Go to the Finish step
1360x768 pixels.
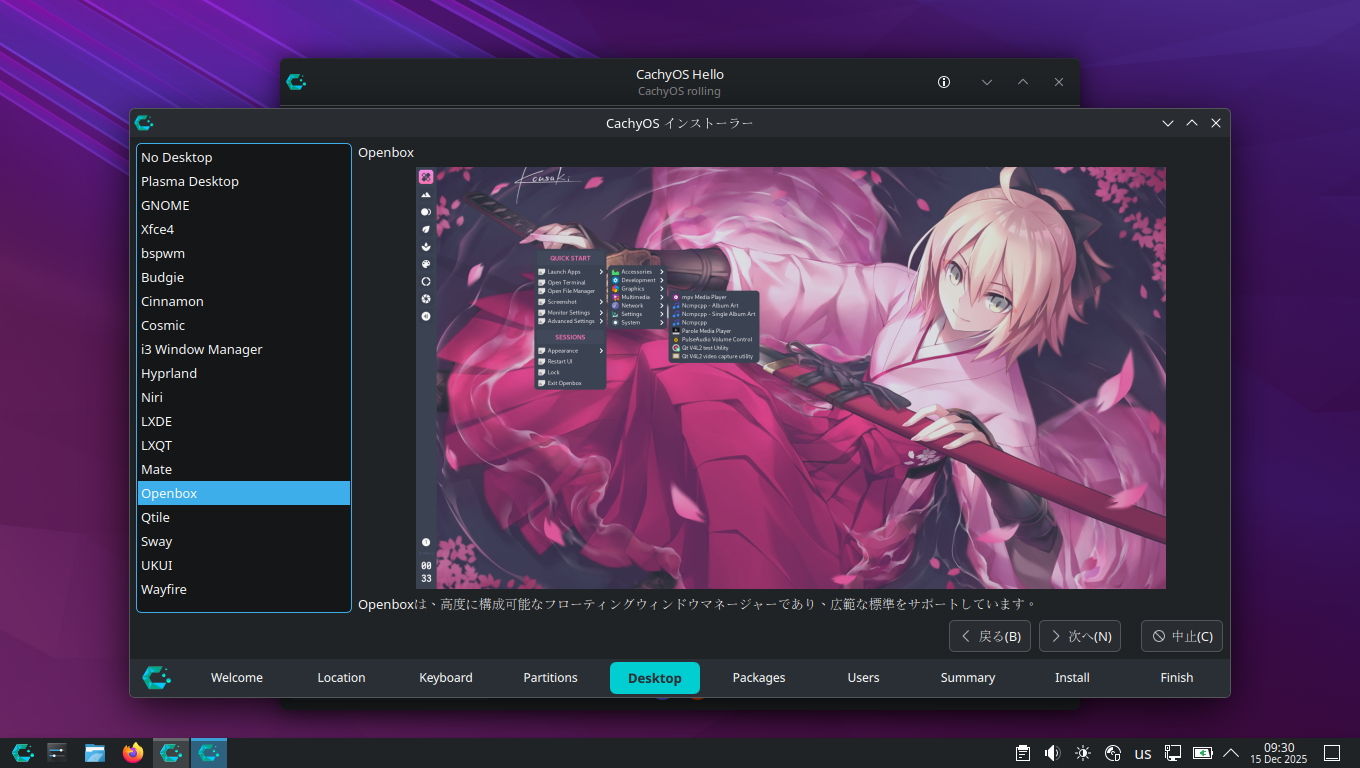1177,678
